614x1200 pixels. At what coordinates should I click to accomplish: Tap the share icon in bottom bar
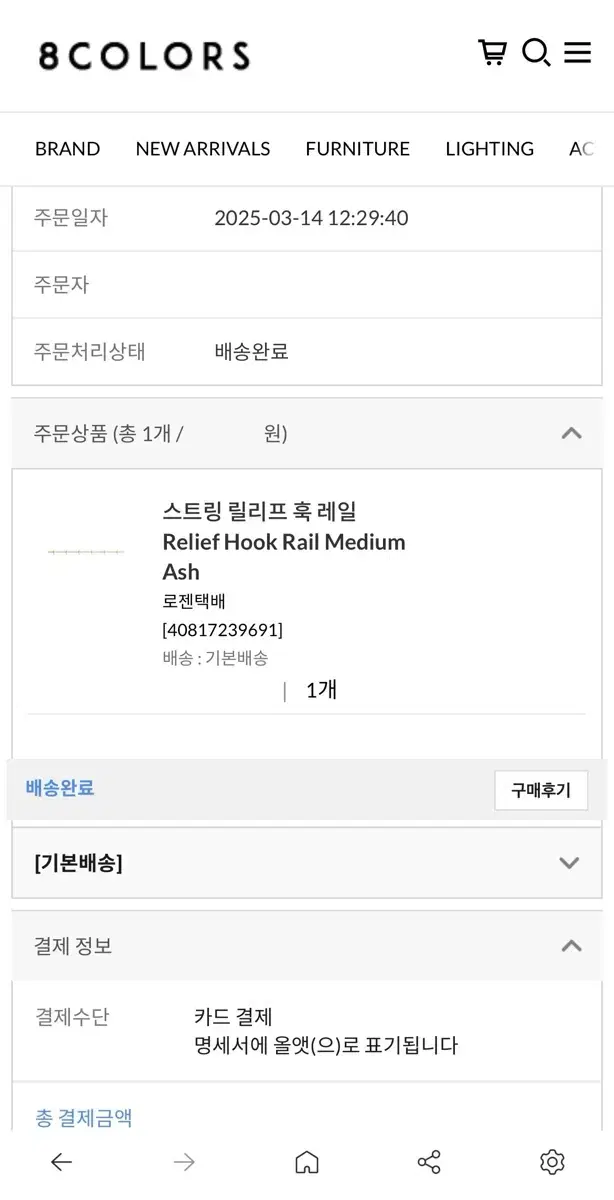429,1161
